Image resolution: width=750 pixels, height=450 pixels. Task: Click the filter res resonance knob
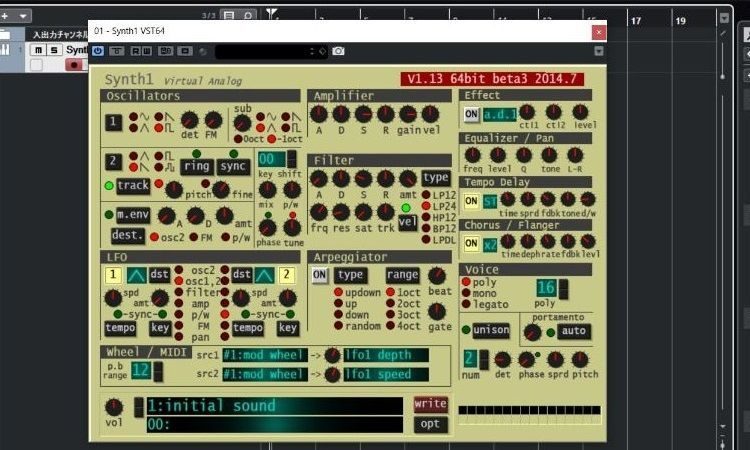coord(341,212)
